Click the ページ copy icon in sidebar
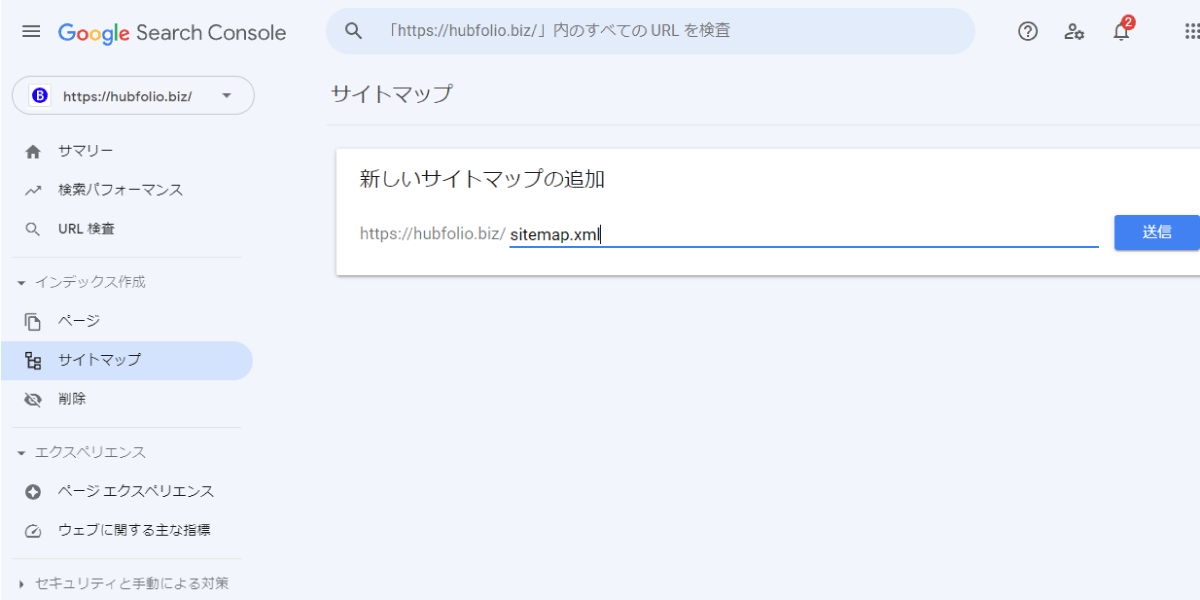 coord(33,321)
